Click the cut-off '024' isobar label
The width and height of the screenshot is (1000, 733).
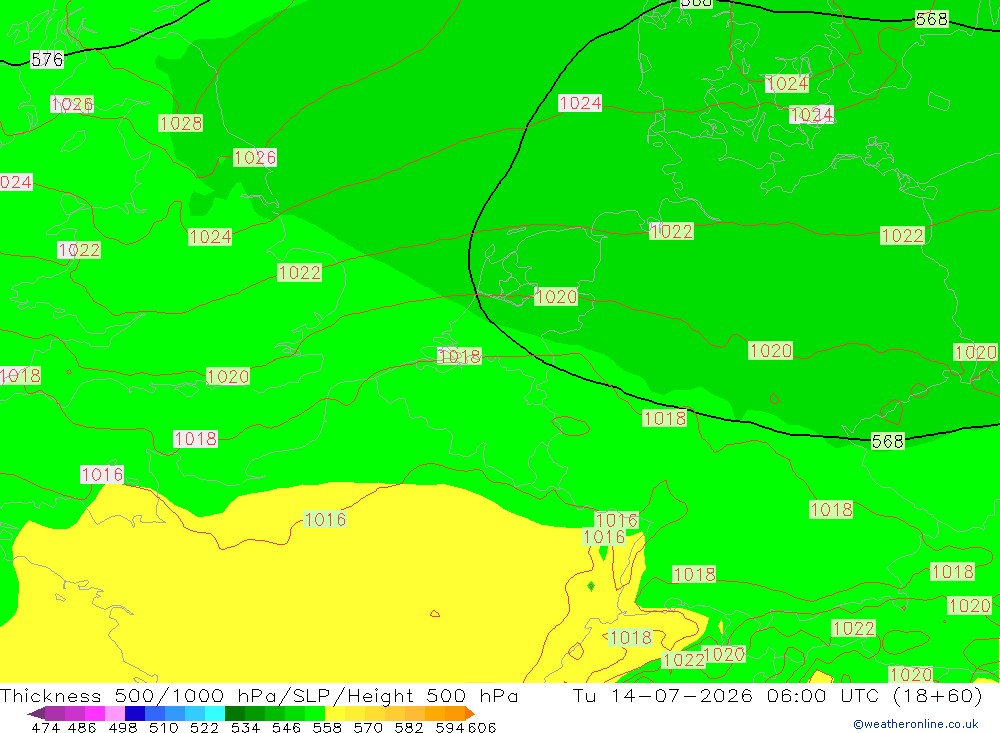(x=16, y=182)
